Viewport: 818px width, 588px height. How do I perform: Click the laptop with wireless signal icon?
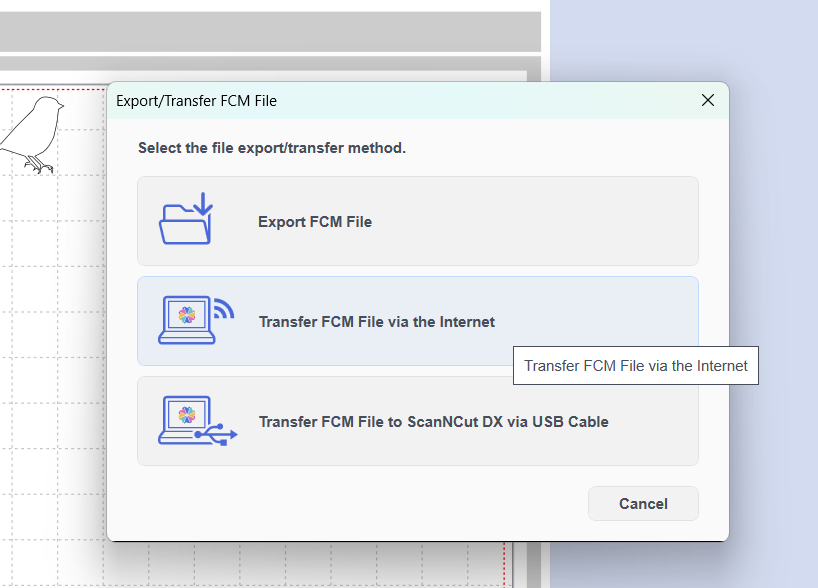196,320
